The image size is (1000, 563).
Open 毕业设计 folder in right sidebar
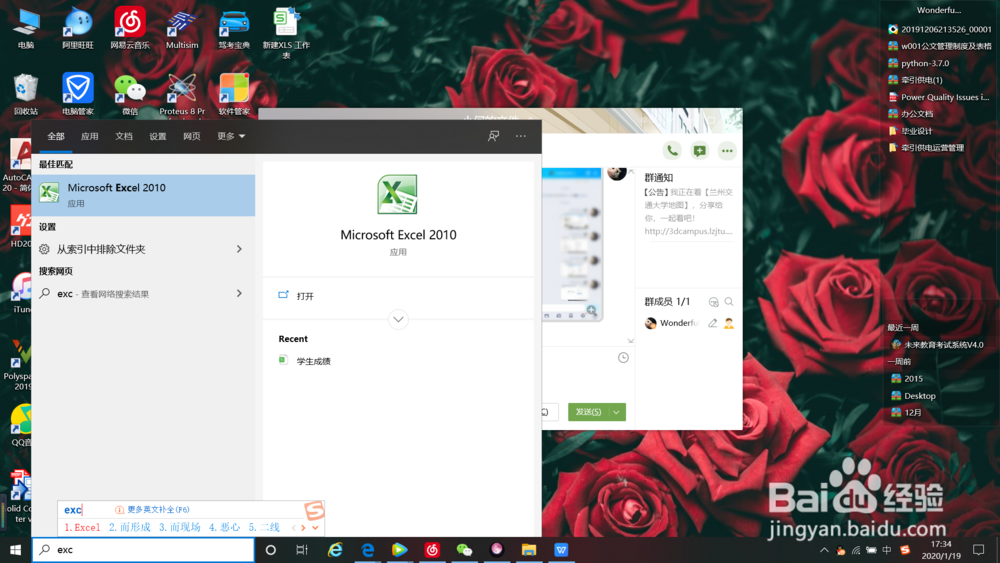coord(910,131)
